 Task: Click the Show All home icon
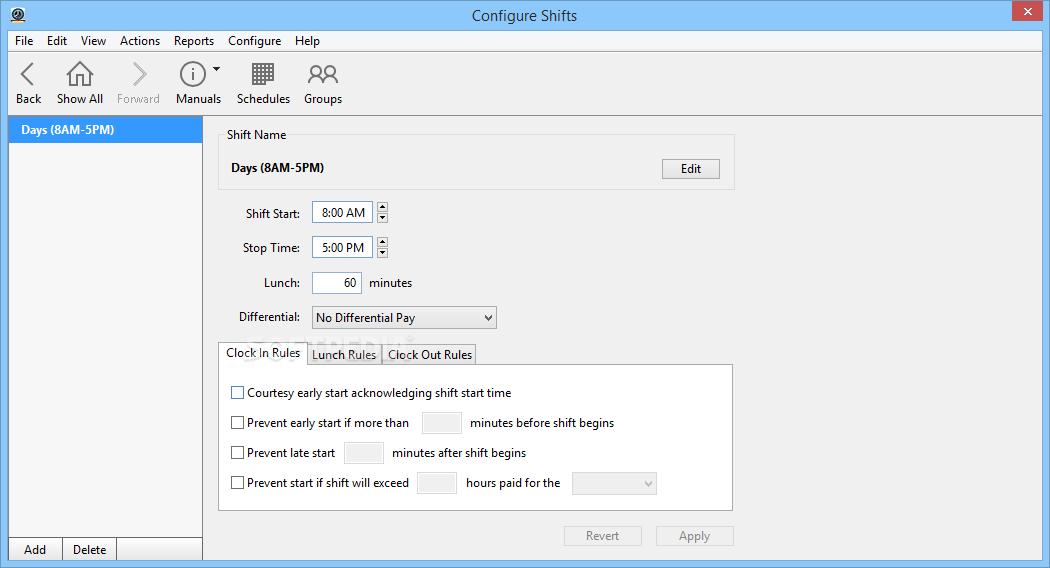(80, 75)
